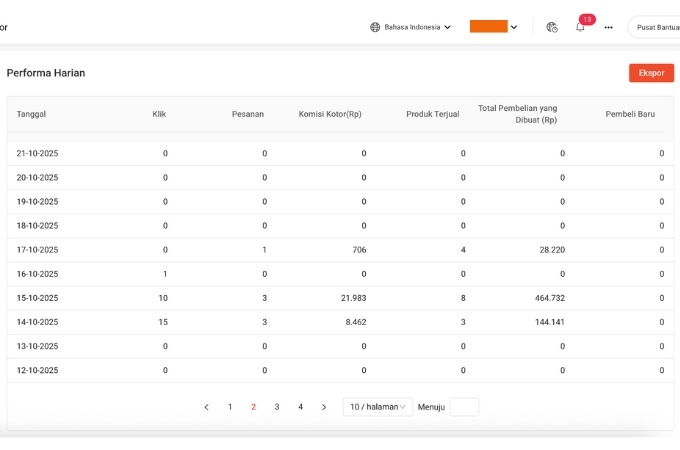
Task: Select the 15-10-2025 date cell
Action: pos(38,298)
